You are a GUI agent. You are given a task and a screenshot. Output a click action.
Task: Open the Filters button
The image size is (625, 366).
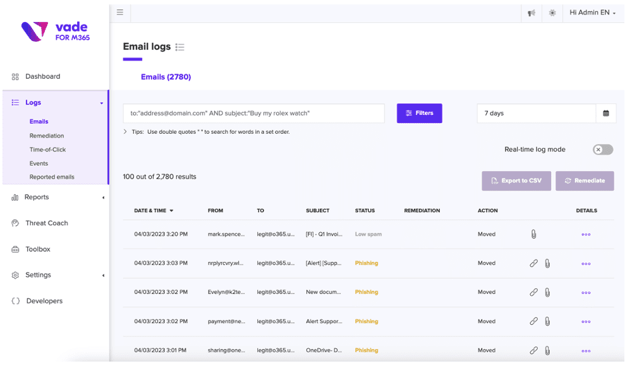(419, 113)
